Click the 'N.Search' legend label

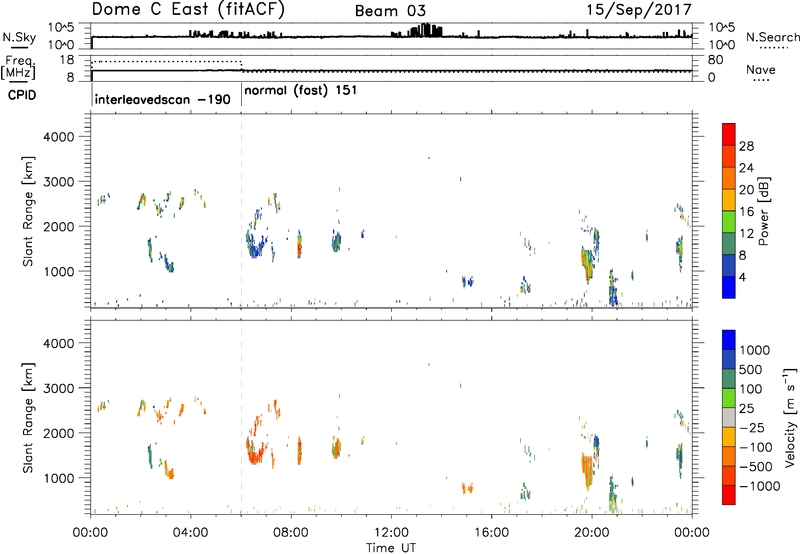point(772,37)
